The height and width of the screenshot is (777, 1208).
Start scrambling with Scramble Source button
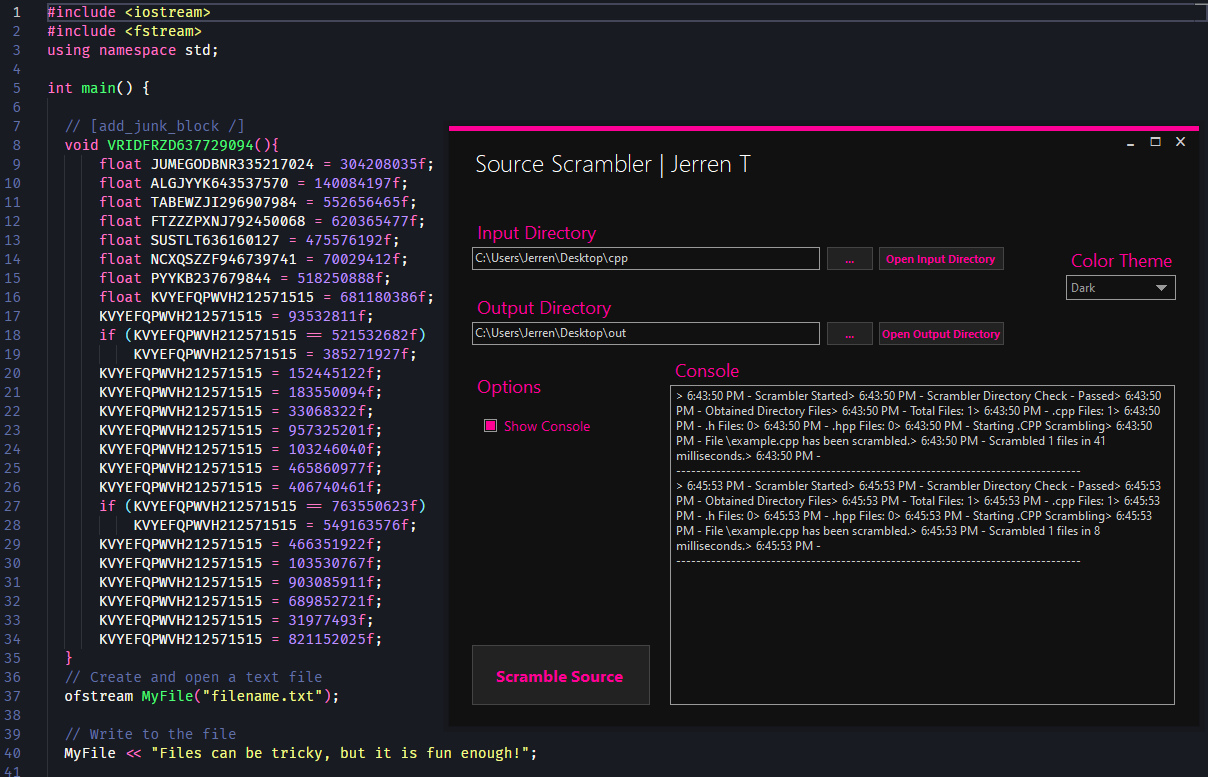click(x=560, y=676)
